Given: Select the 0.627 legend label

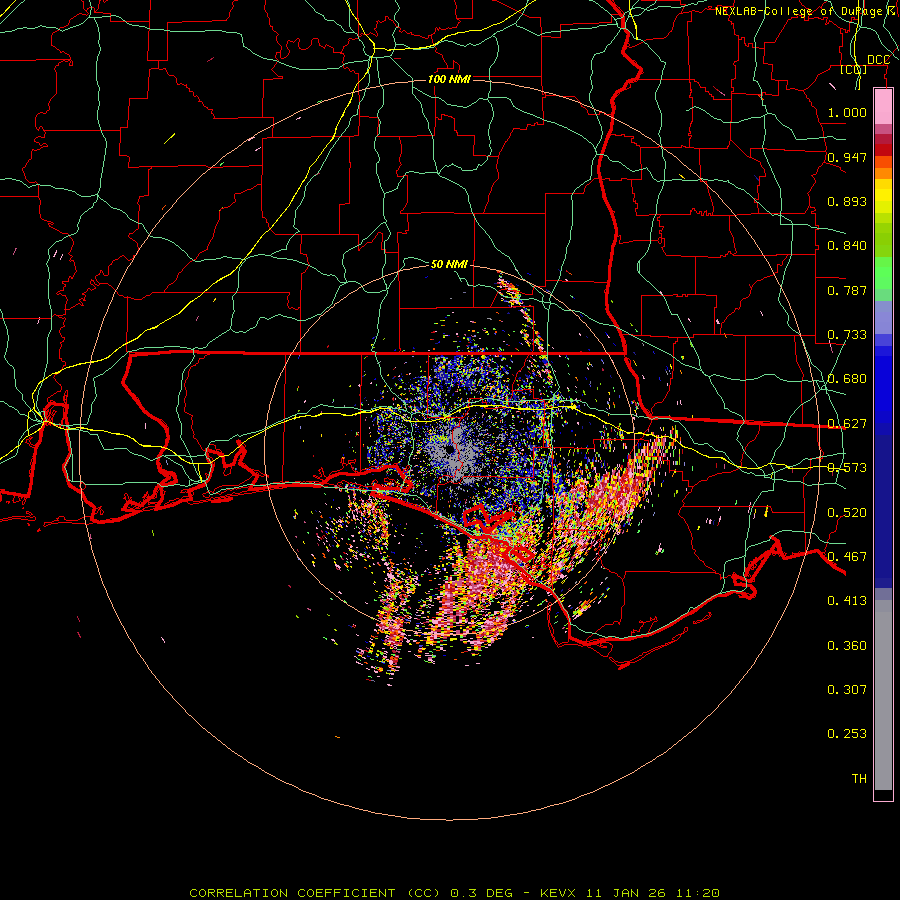Looking at the screenshot, I should tap(847, 424).
